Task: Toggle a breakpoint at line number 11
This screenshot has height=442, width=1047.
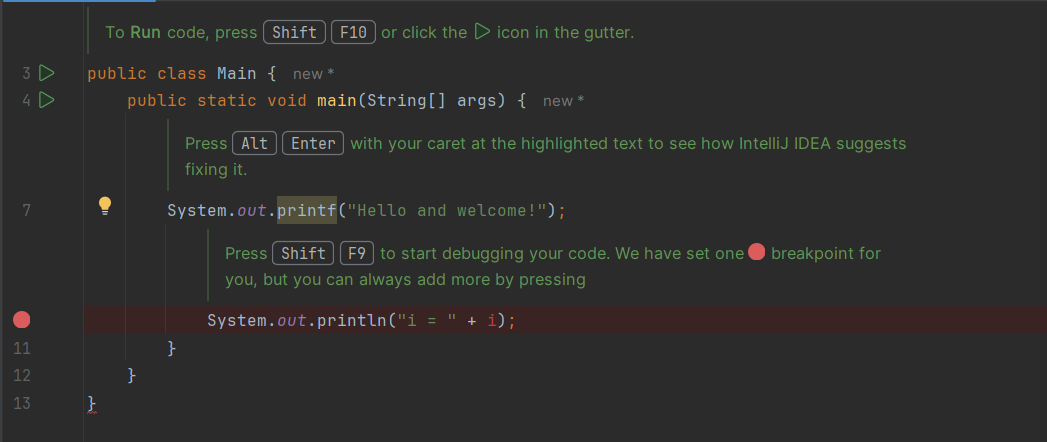Action: click(x=22, y=348)
